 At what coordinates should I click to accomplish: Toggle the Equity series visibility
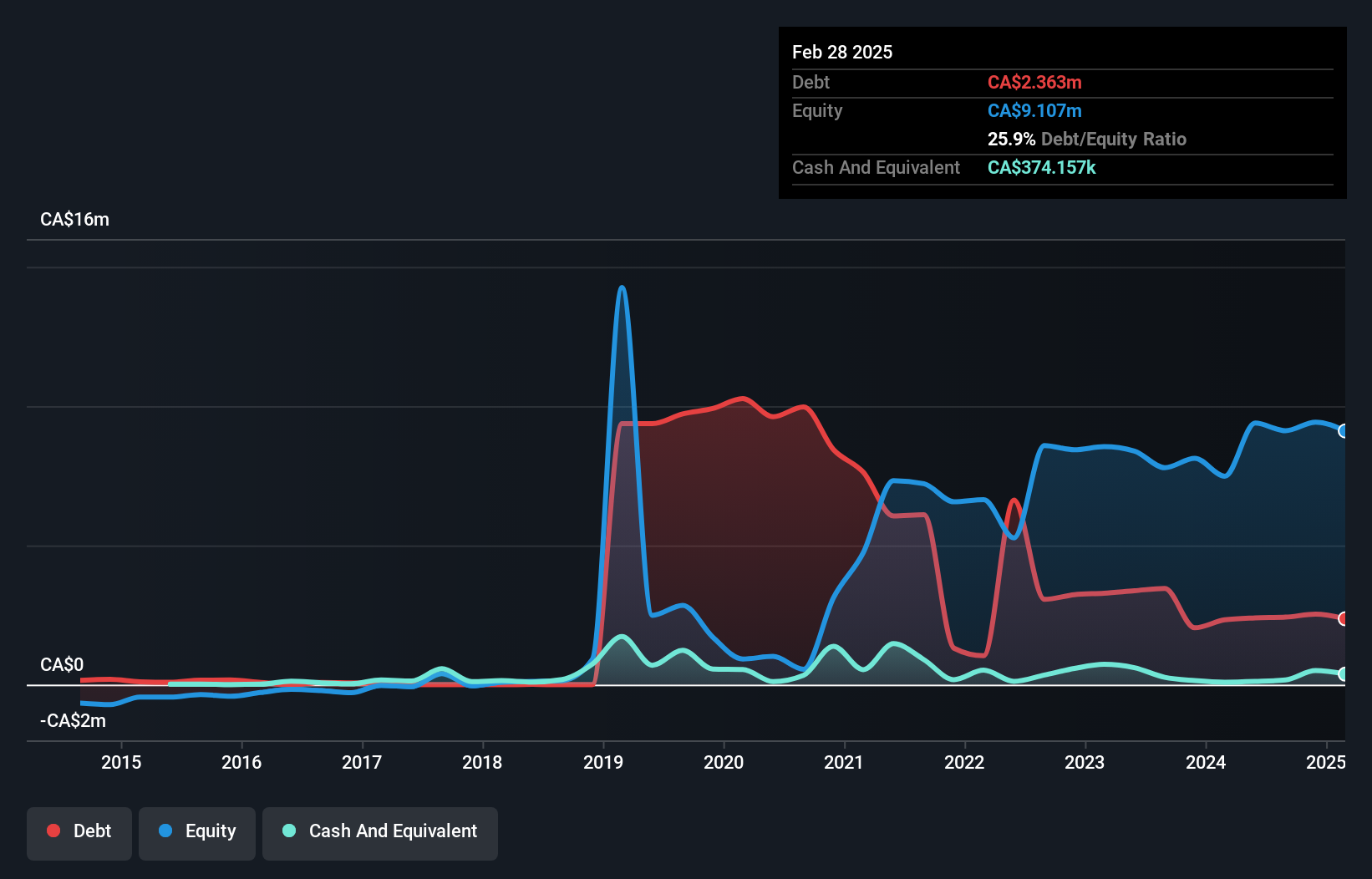[196, 831]
